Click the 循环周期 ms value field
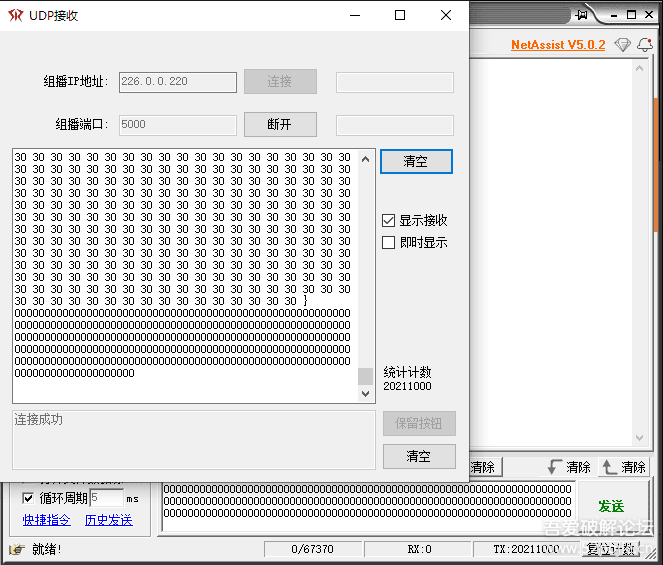Image resolution: width=663 pixels, height=565 pixels. (107, 498)
